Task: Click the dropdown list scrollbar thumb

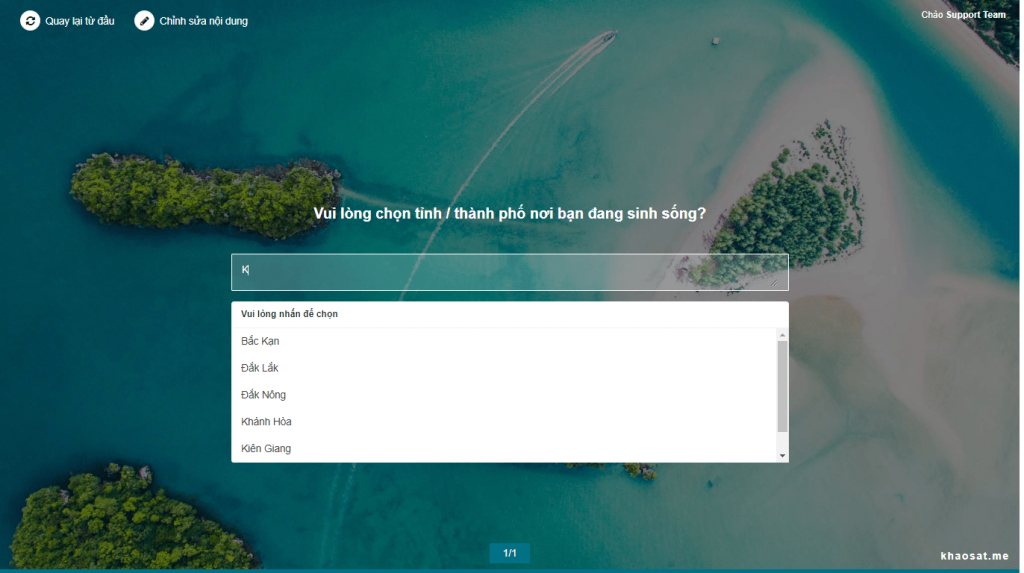Action: pyautogui.click(x=782, y=386)
